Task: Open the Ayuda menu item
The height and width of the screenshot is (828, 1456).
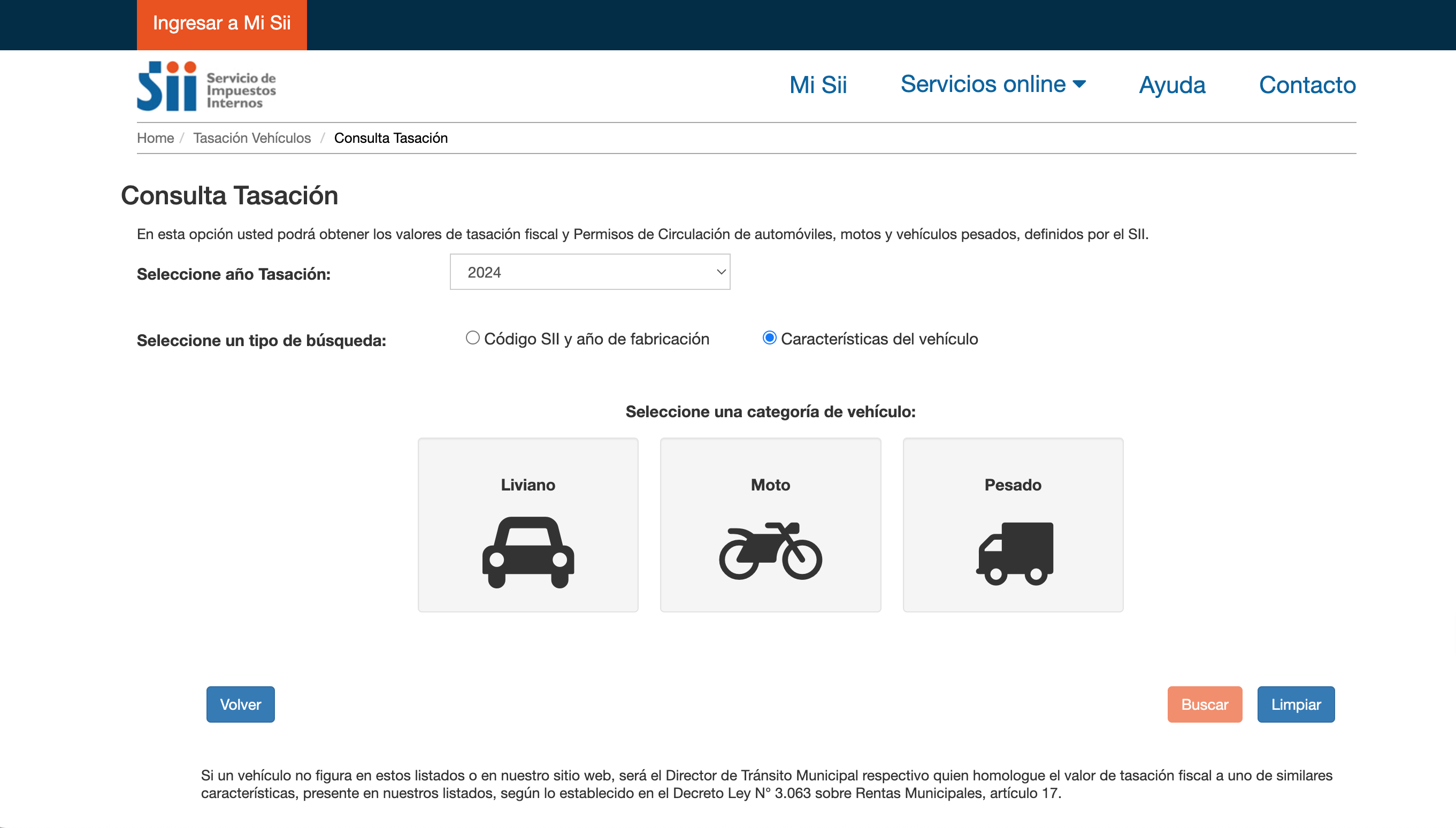Action: coord(1172,85)
